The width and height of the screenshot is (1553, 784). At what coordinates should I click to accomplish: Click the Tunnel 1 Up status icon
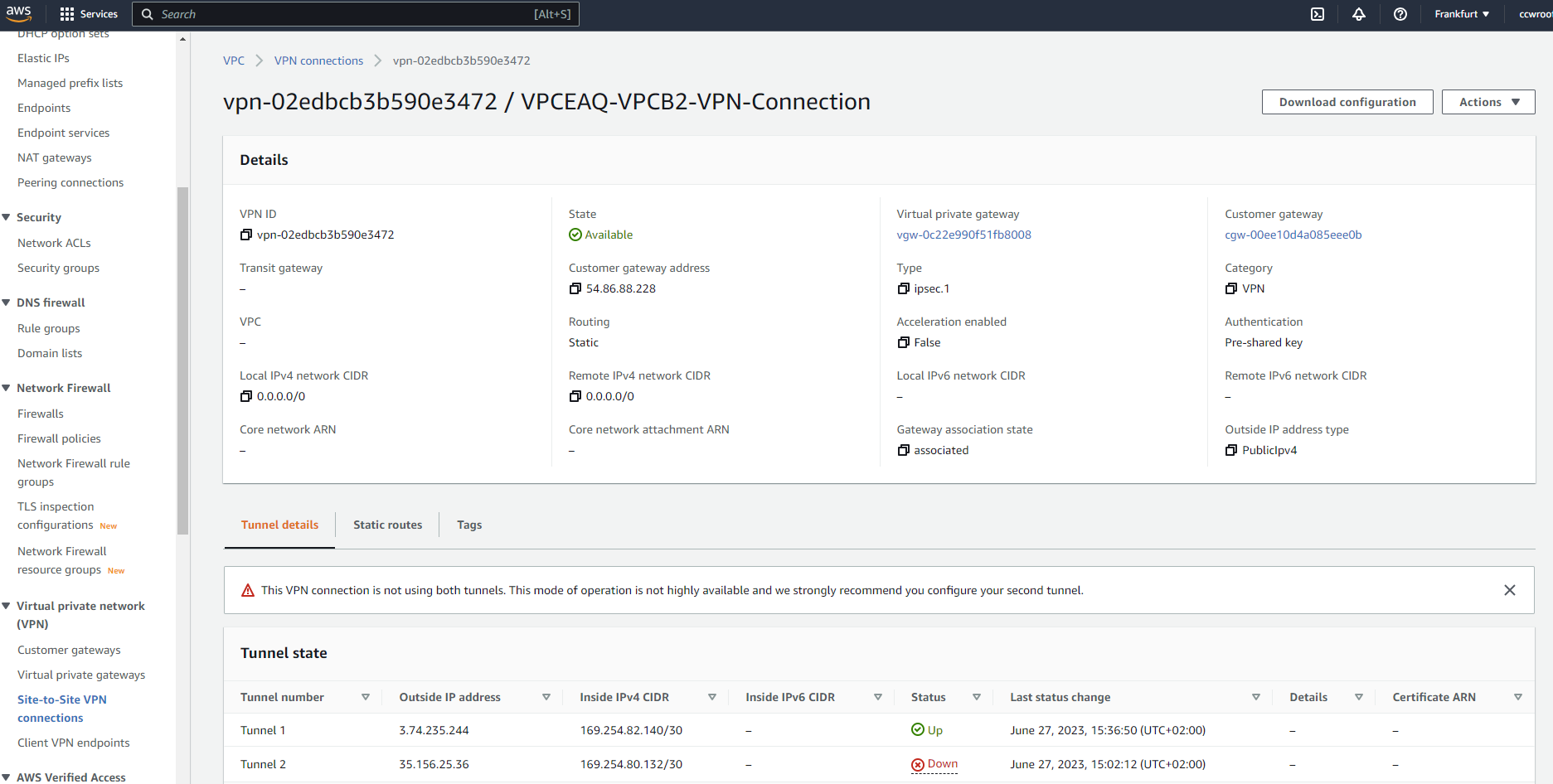[x=918, y=730]
